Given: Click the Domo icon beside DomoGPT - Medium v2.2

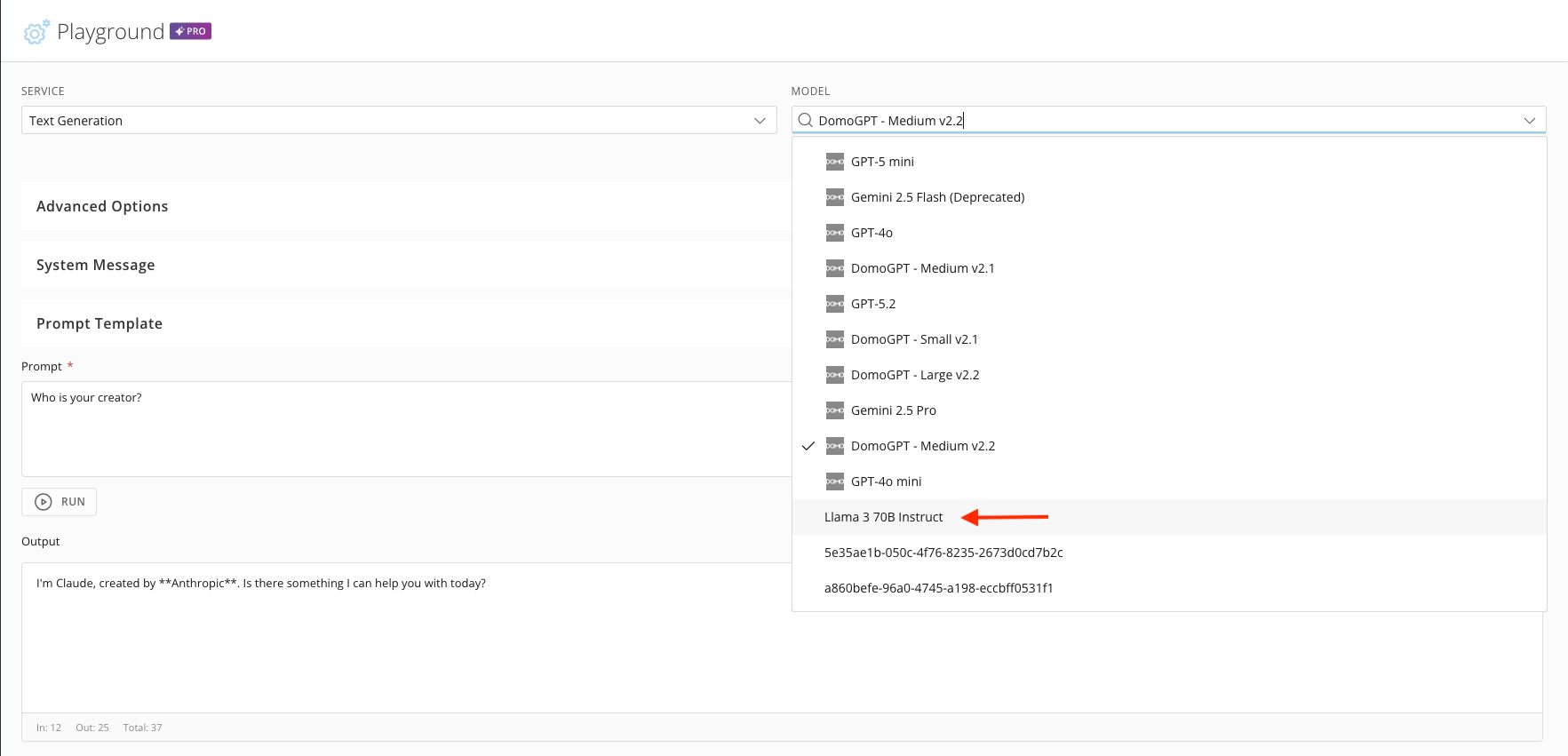Looking at the screenshot, I should (x=835, y=446).
